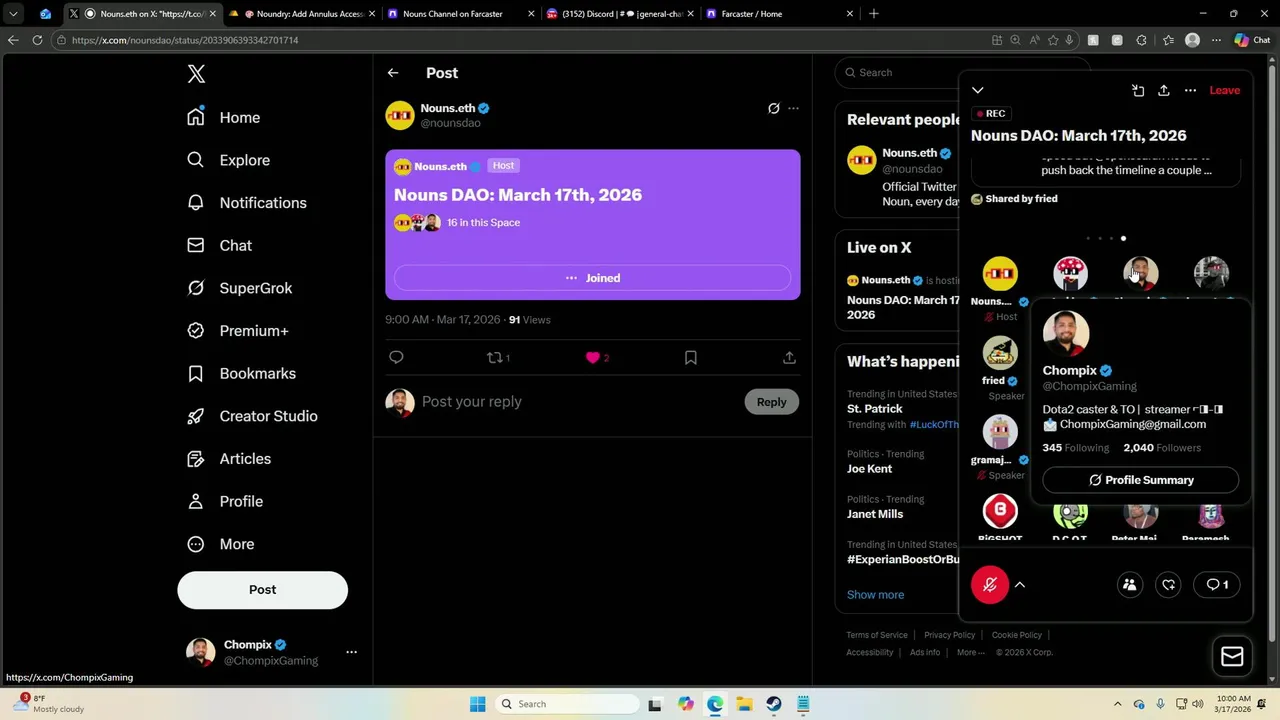The height and width of the screenshot is (720, 1280).
Task: Switch to the Discord browser tab
Action: pyautogui.click(x=620, y=14)
